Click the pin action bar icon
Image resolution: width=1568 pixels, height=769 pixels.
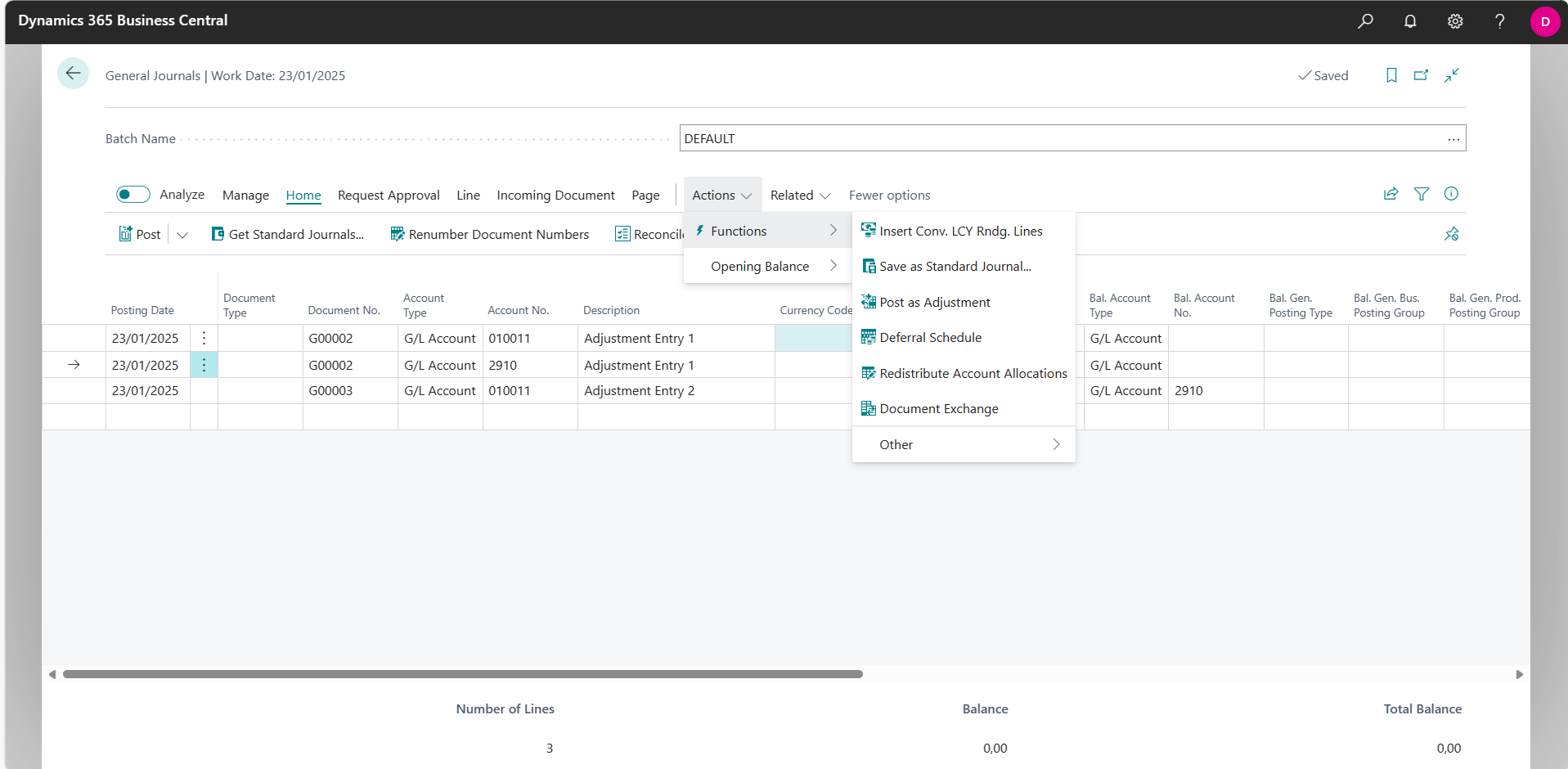pos(1451,234)
